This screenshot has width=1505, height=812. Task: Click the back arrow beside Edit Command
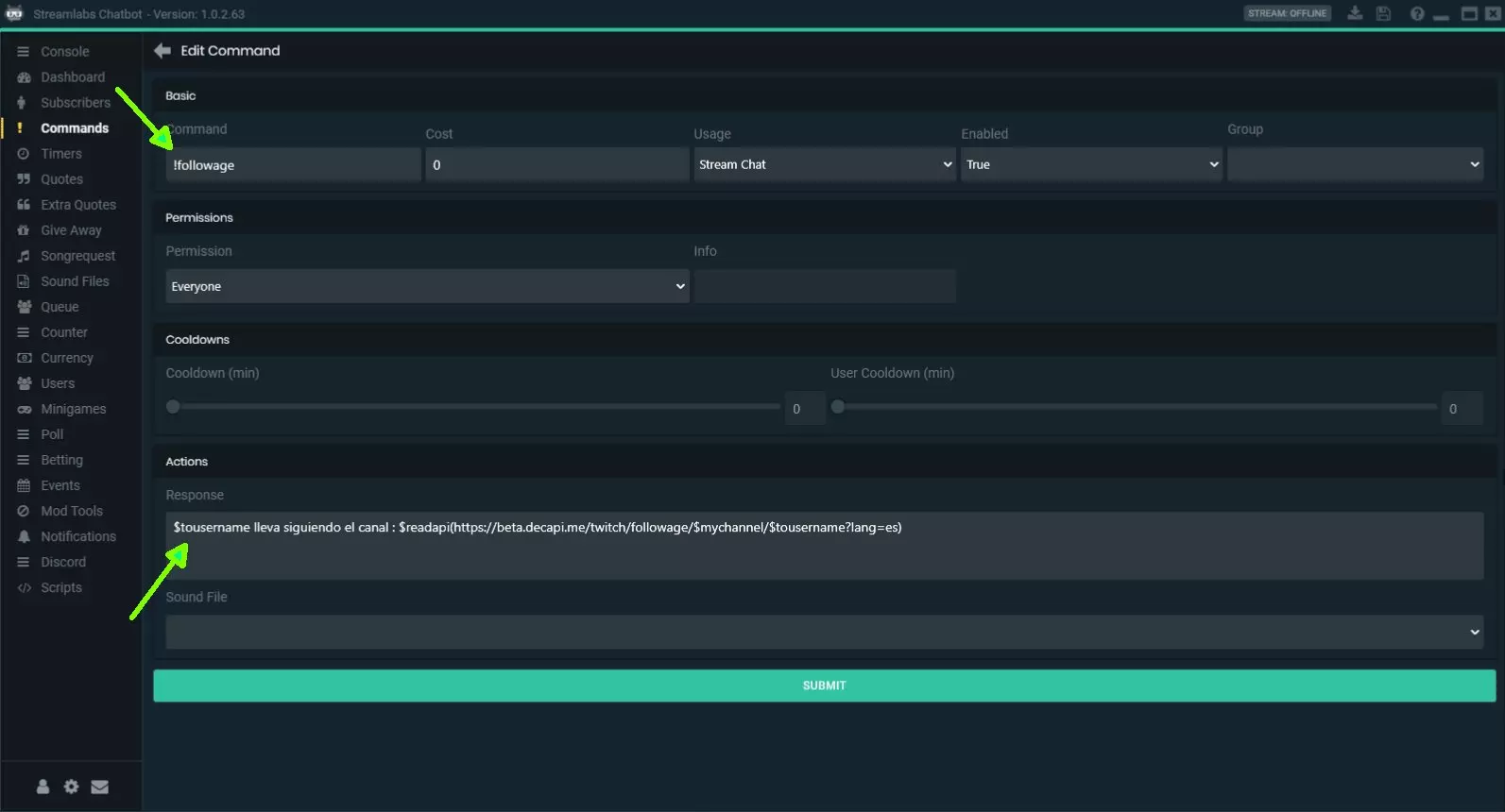click(x=162, y=51)
